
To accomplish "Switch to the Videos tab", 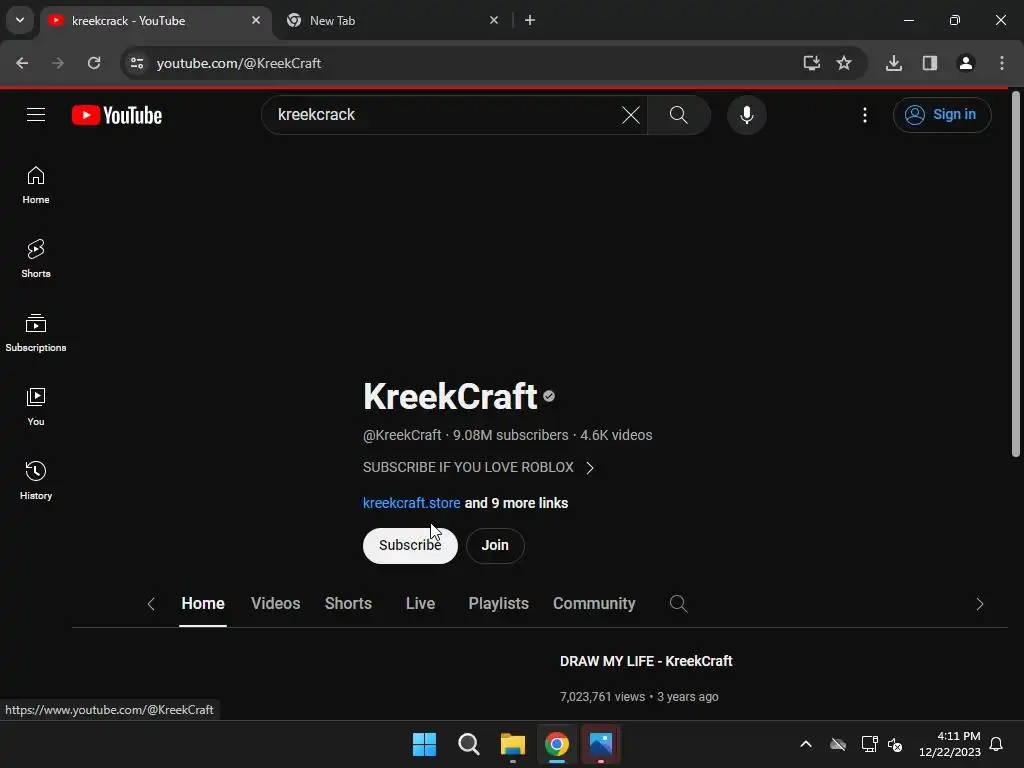I will coord(276,603).
